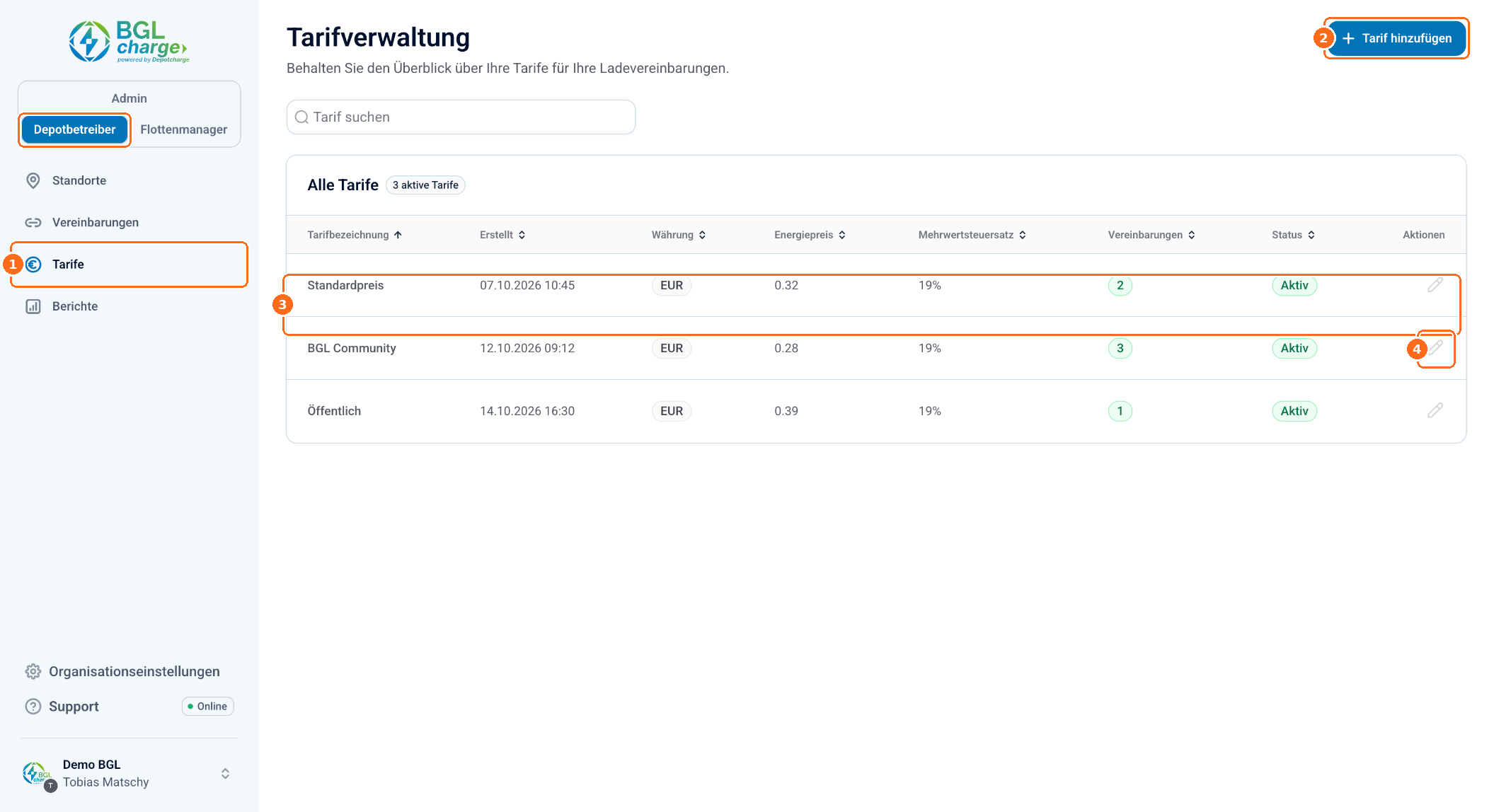Click the Standorte location pin icon

(x=33, y=180)
